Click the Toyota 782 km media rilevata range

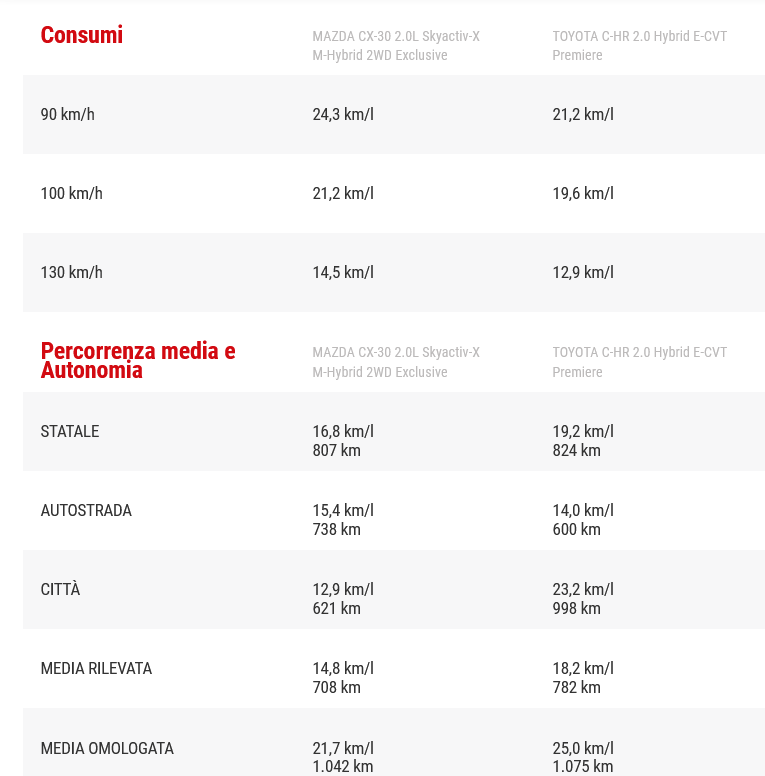point(577,687)
